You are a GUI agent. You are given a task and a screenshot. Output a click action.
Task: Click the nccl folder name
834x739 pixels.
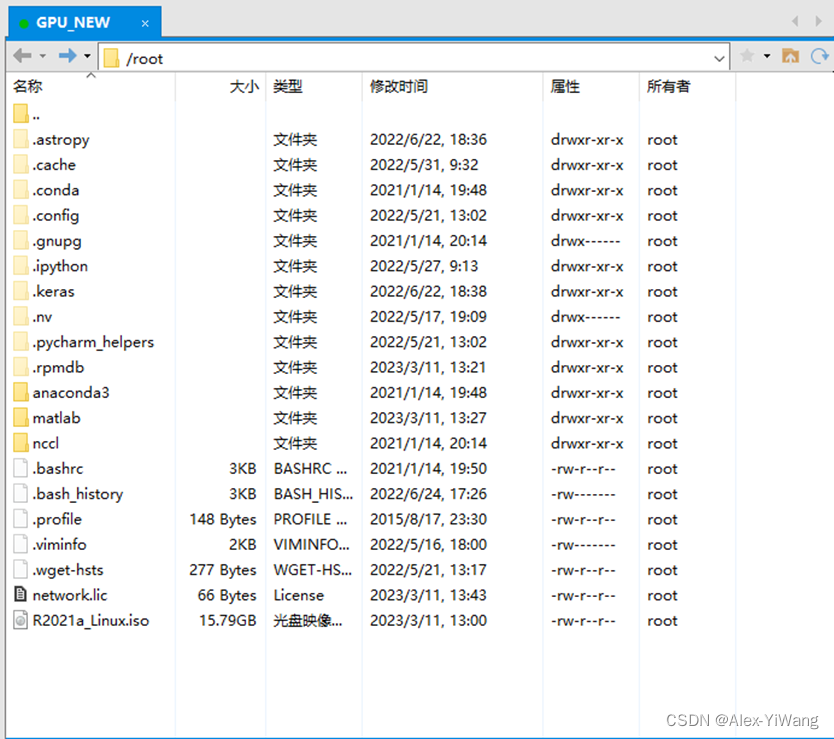tap(46, 443)
